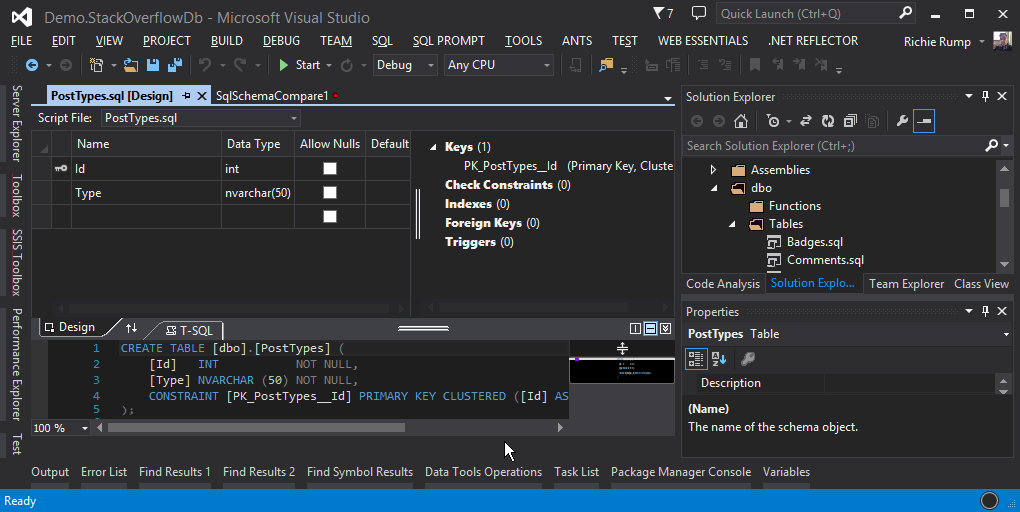Open the Data Tools Operations tab
Screen dimensions: 1020x512
[x=483, y=472]
